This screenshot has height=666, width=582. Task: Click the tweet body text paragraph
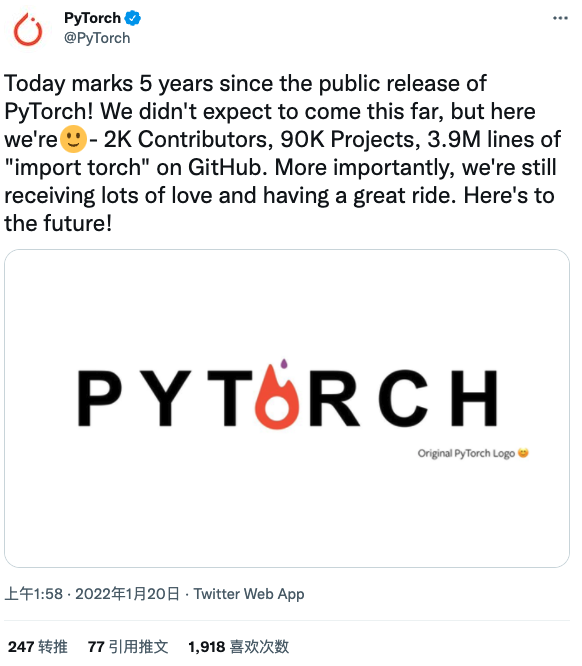click(283, 153)
